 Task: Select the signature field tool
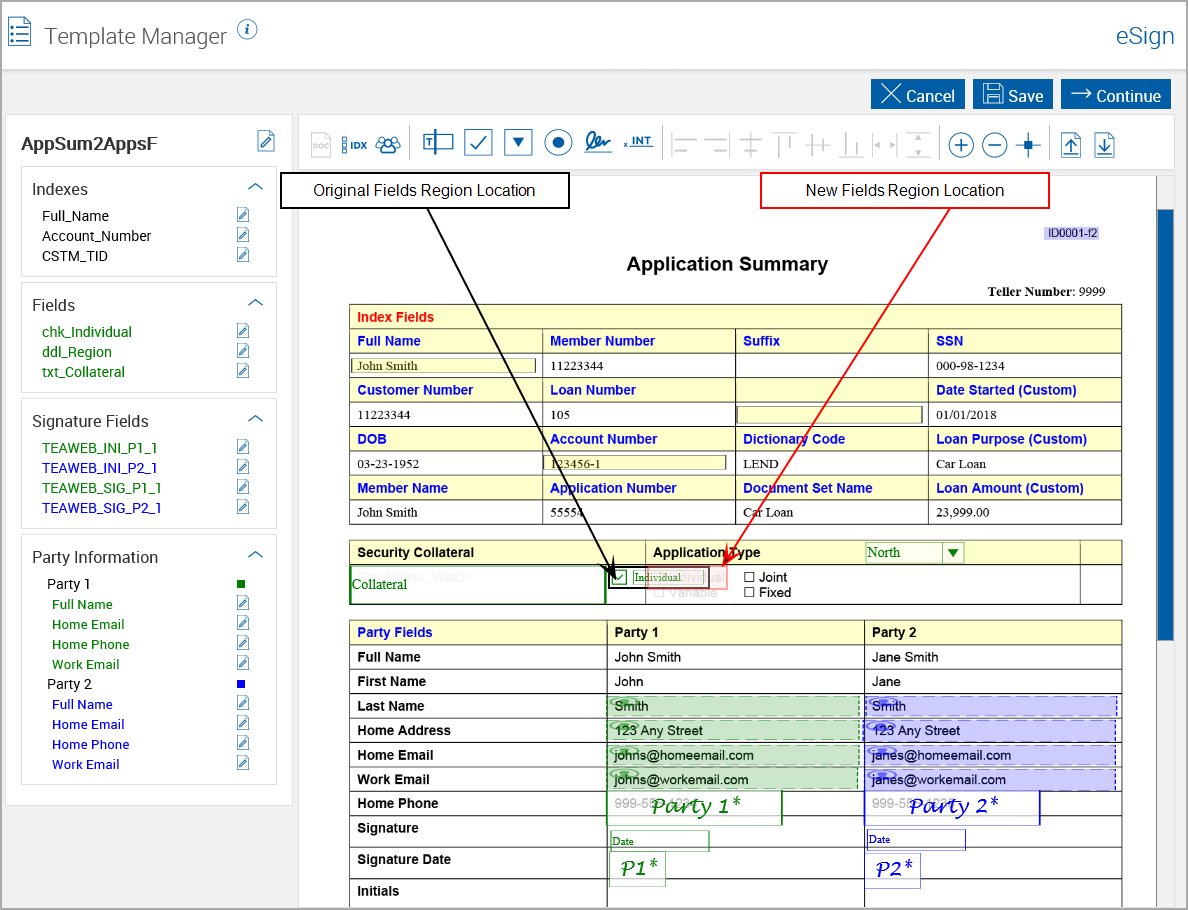click(598, 142)
